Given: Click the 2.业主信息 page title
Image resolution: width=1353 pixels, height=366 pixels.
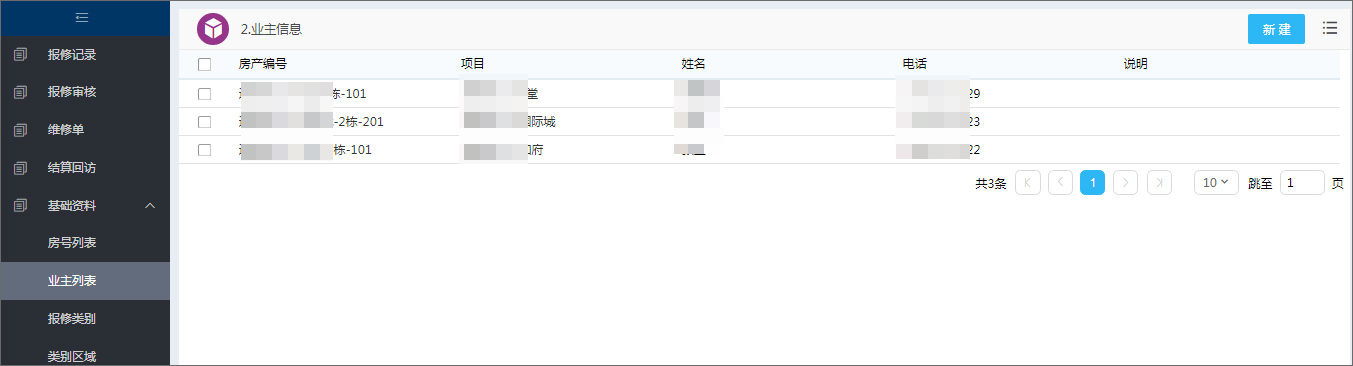Looking at the screenshot, I should (271, 29).
